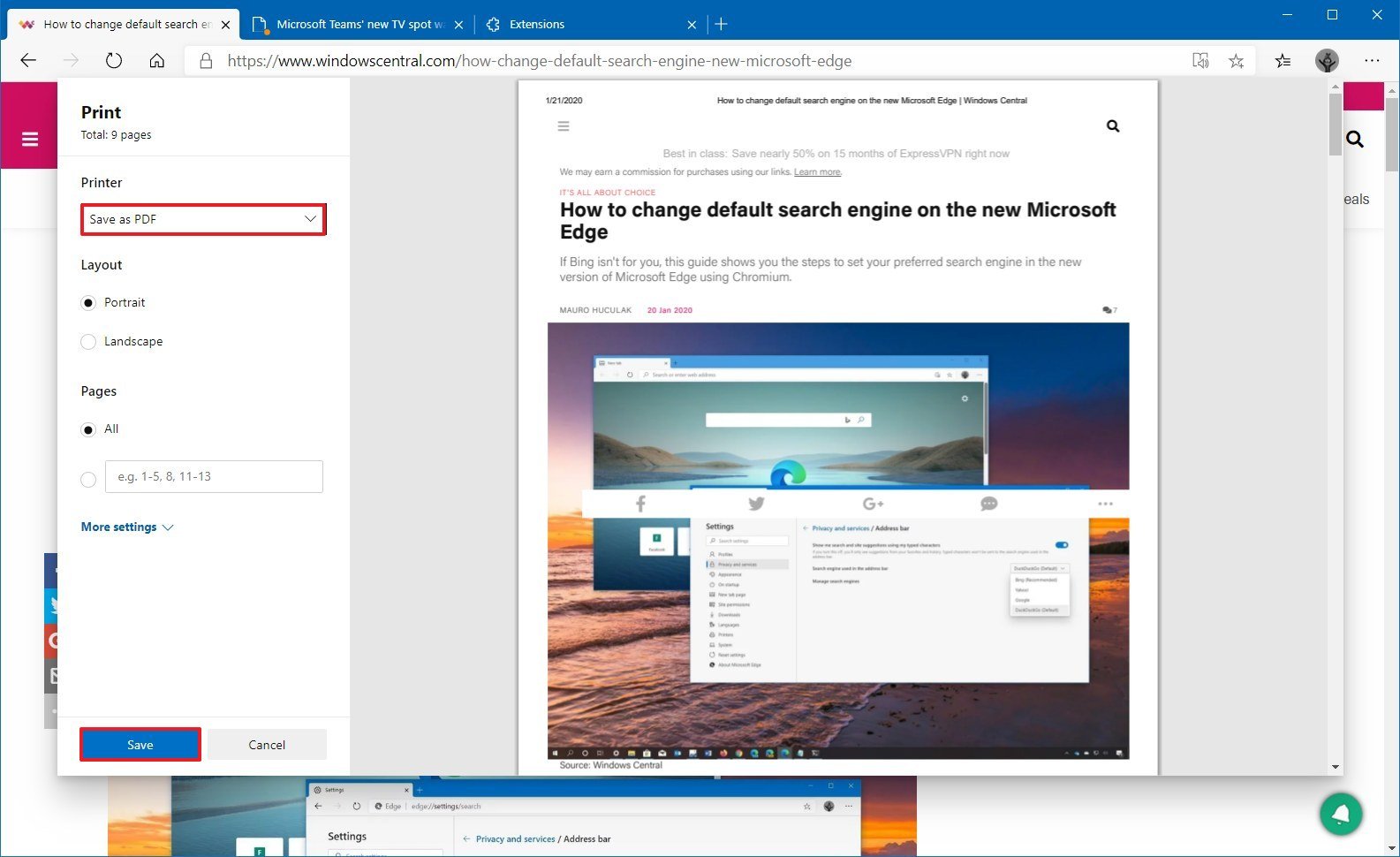Image resolution: width=1400 pixels, height=857 pixels.
Task: Click the hamburger icon in the print preview page
Action: pyautogui.click(x=564, y=126)
